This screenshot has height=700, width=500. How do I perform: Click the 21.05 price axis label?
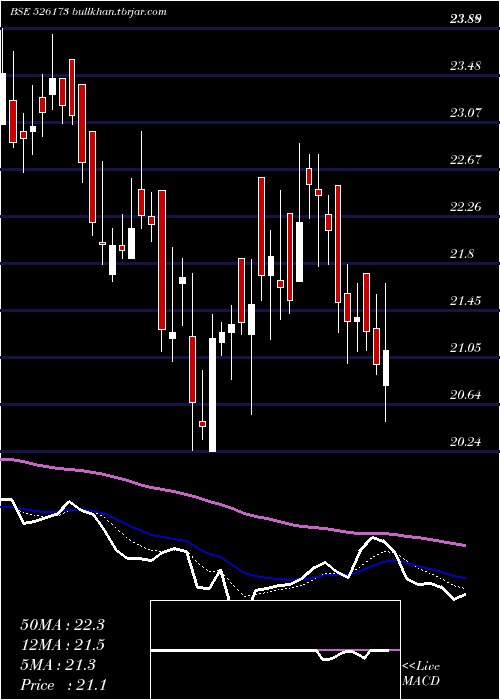465,348
